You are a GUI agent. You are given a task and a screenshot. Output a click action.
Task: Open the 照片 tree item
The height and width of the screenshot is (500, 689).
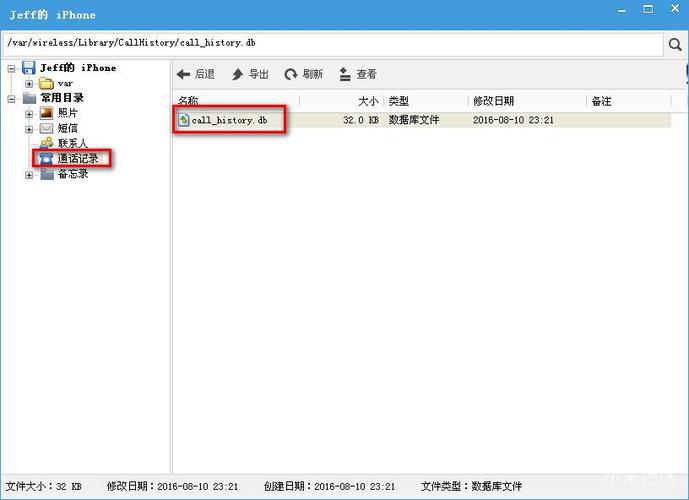pos(68,113)
